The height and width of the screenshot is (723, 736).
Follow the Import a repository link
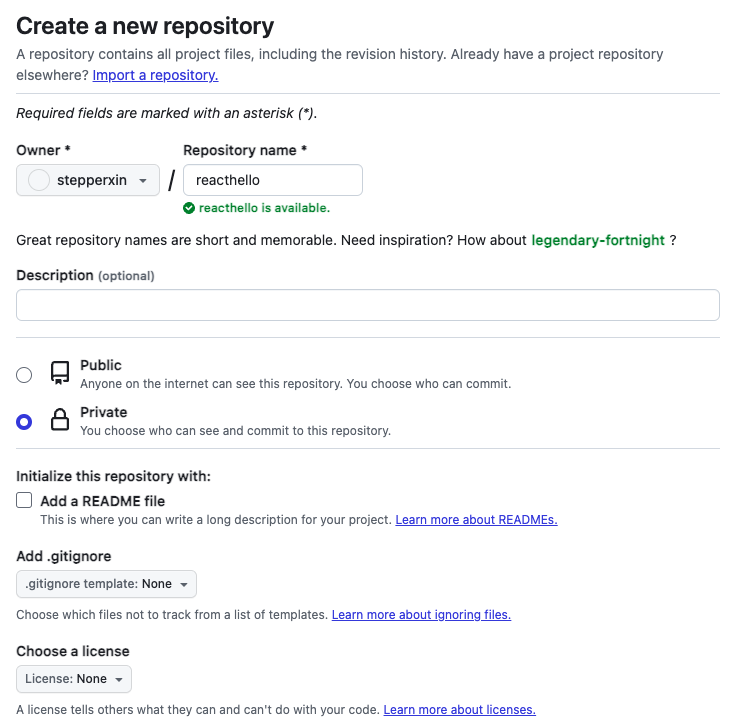(x=155, y=75)
